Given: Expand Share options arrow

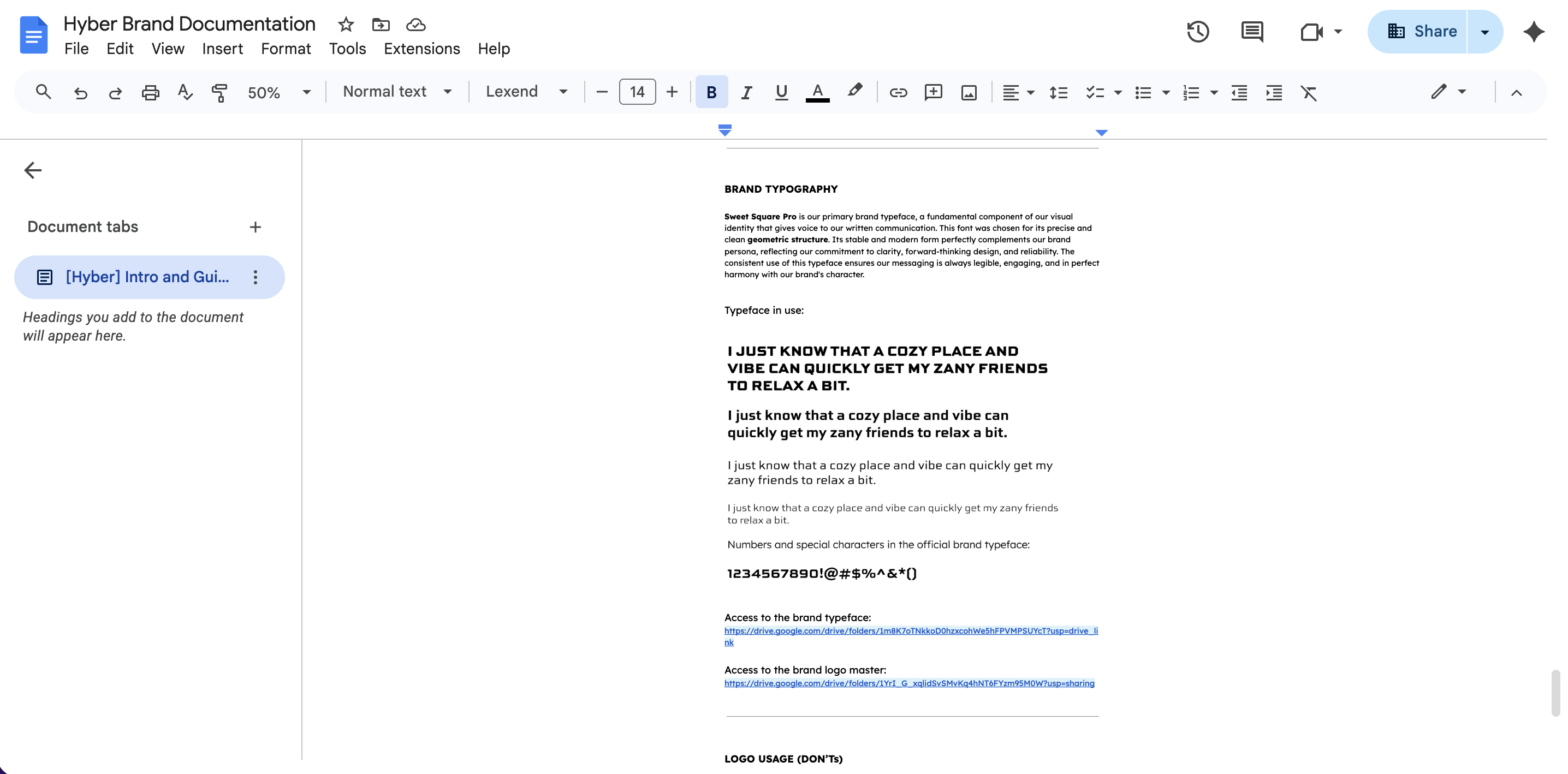Looking at the screenshot, I should [1484, 32].
